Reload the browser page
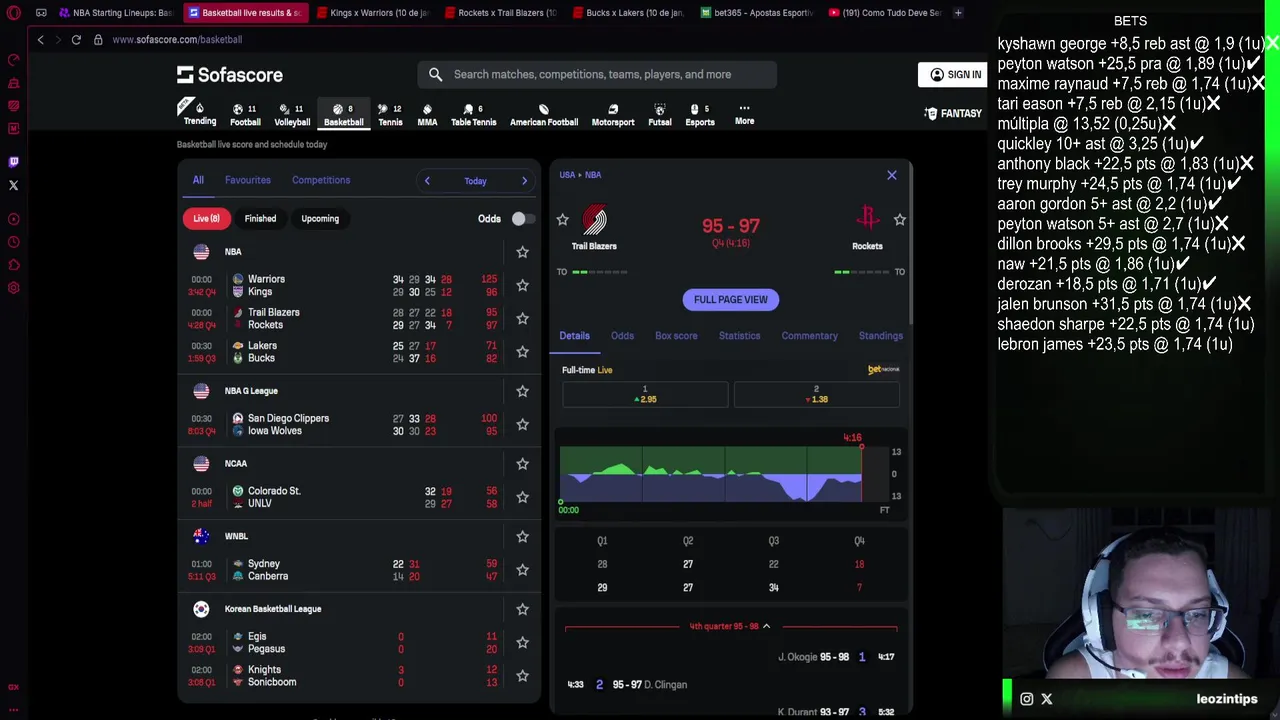This screenshot has width=1280, height=720. pos(76,39)
